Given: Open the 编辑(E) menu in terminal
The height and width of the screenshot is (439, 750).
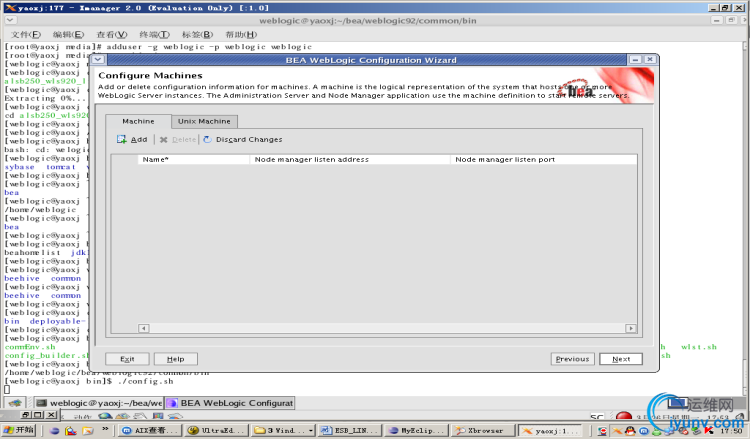Looking at the screenshot, I should click(68, 34).
